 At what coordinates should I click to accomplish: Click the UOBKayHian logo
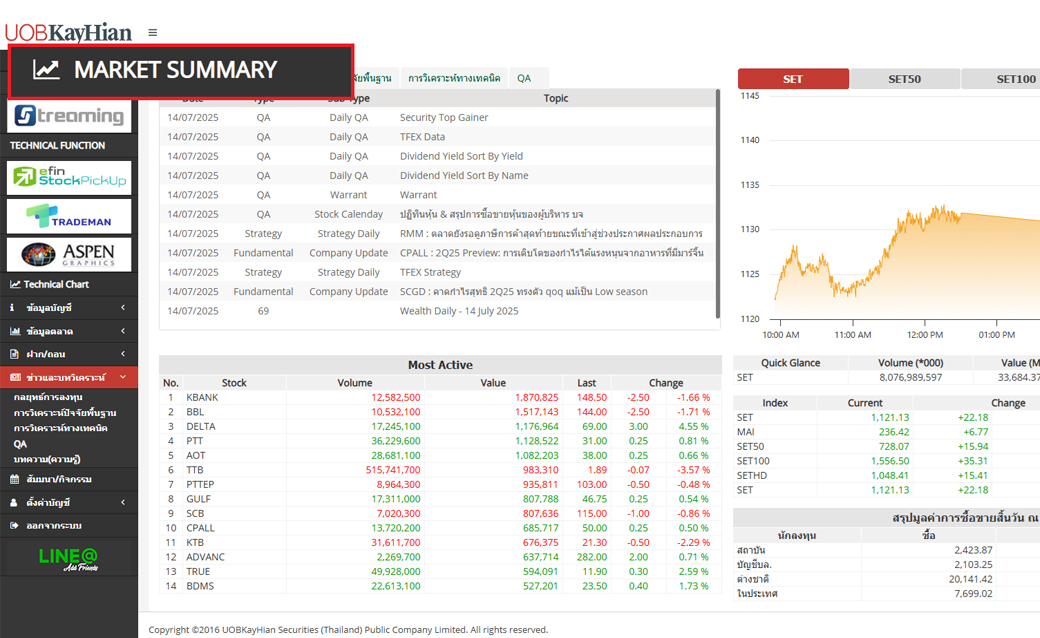[x=68, y=32]
